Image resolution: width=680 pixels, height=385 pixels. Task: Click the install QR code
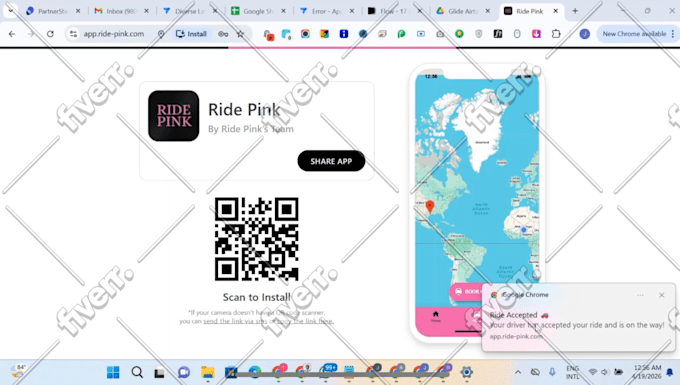pyautogui.click(x=257, y=239)
